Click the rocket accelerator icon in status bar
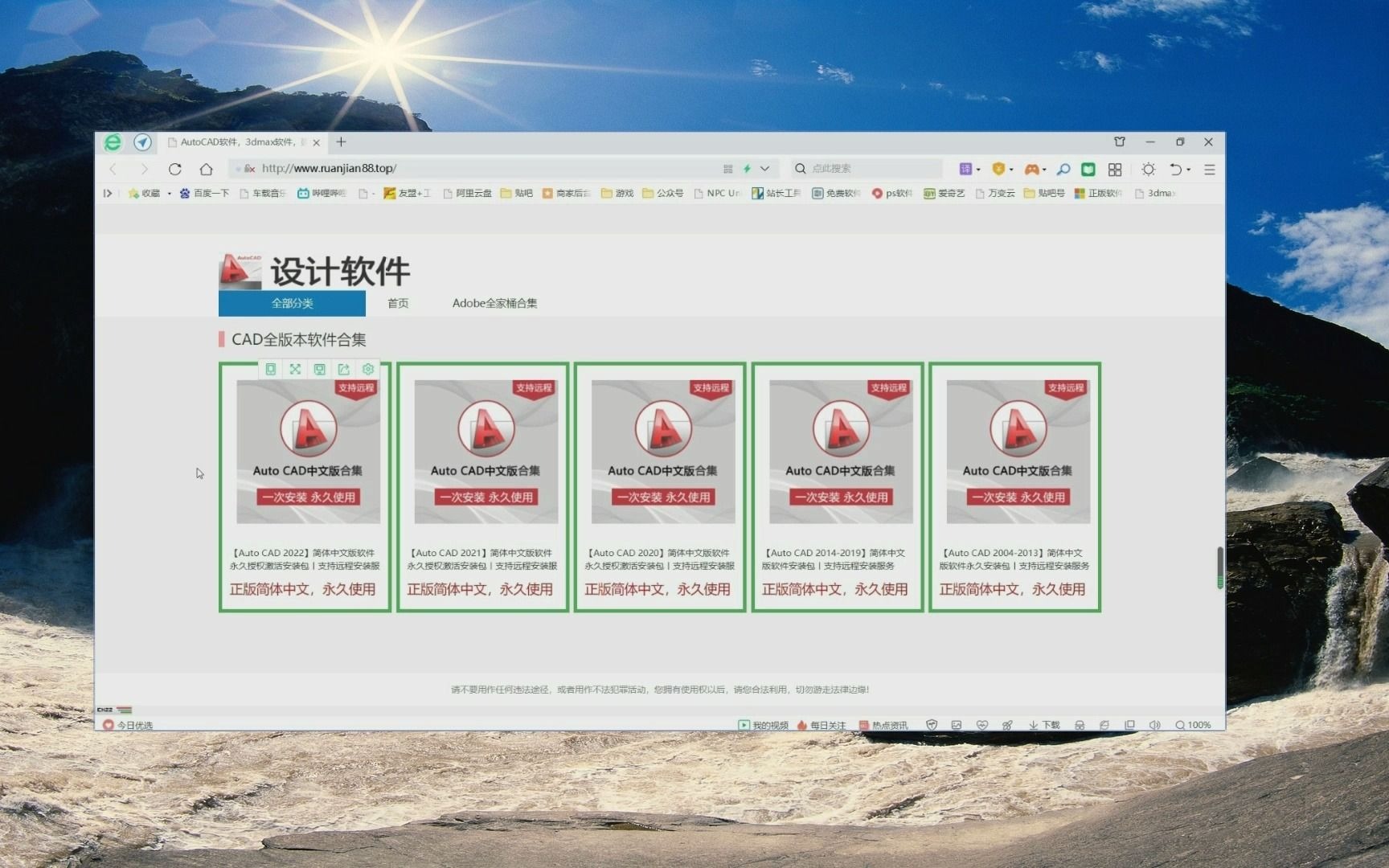Image resolution: width=1389 pixels, height=868 pixels. pyautogui.click(x=1006, y=725)
